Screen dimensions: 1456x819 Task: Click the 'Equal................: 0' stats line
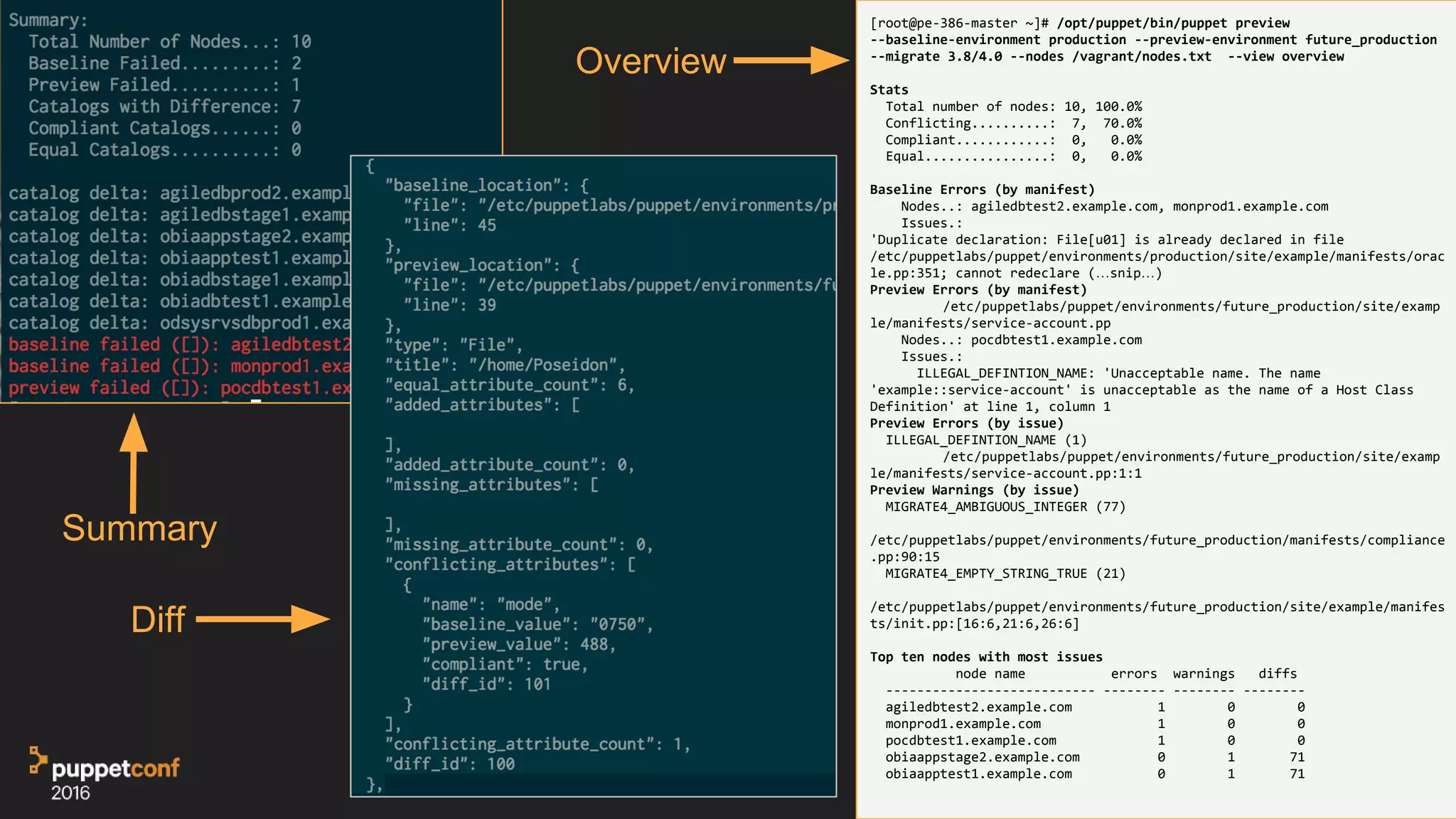point(1014,156)
